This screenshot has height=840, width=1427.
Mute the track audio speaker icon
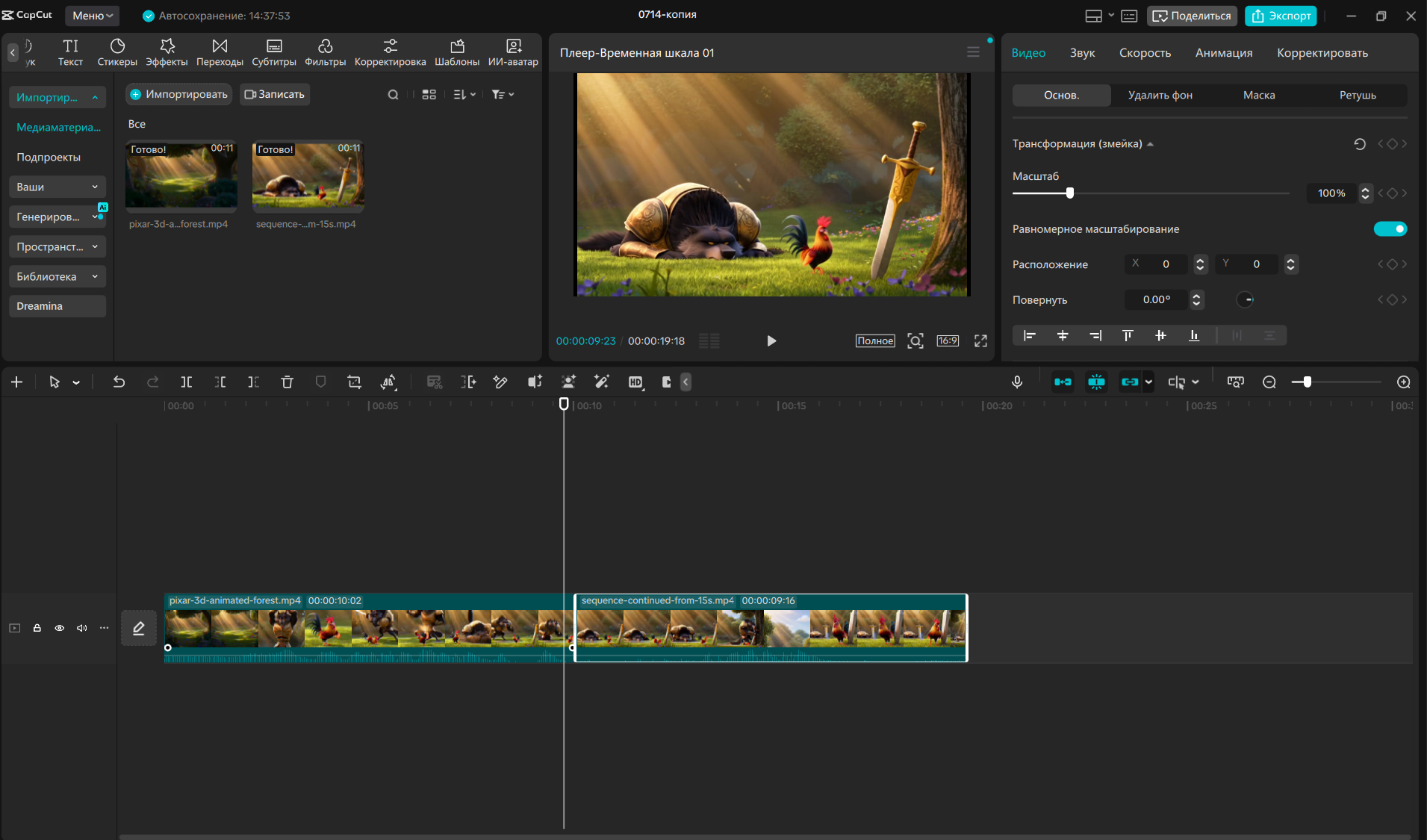(82, 628)
